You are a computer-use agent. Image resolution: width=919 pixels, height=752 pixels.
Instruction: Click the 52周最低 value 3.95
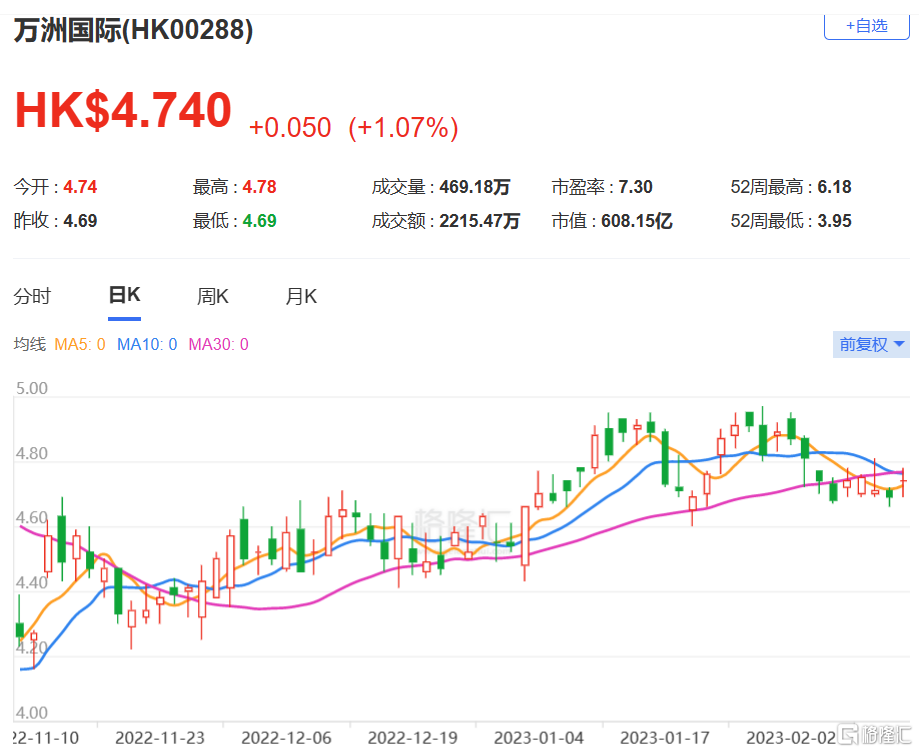(835, 221)
